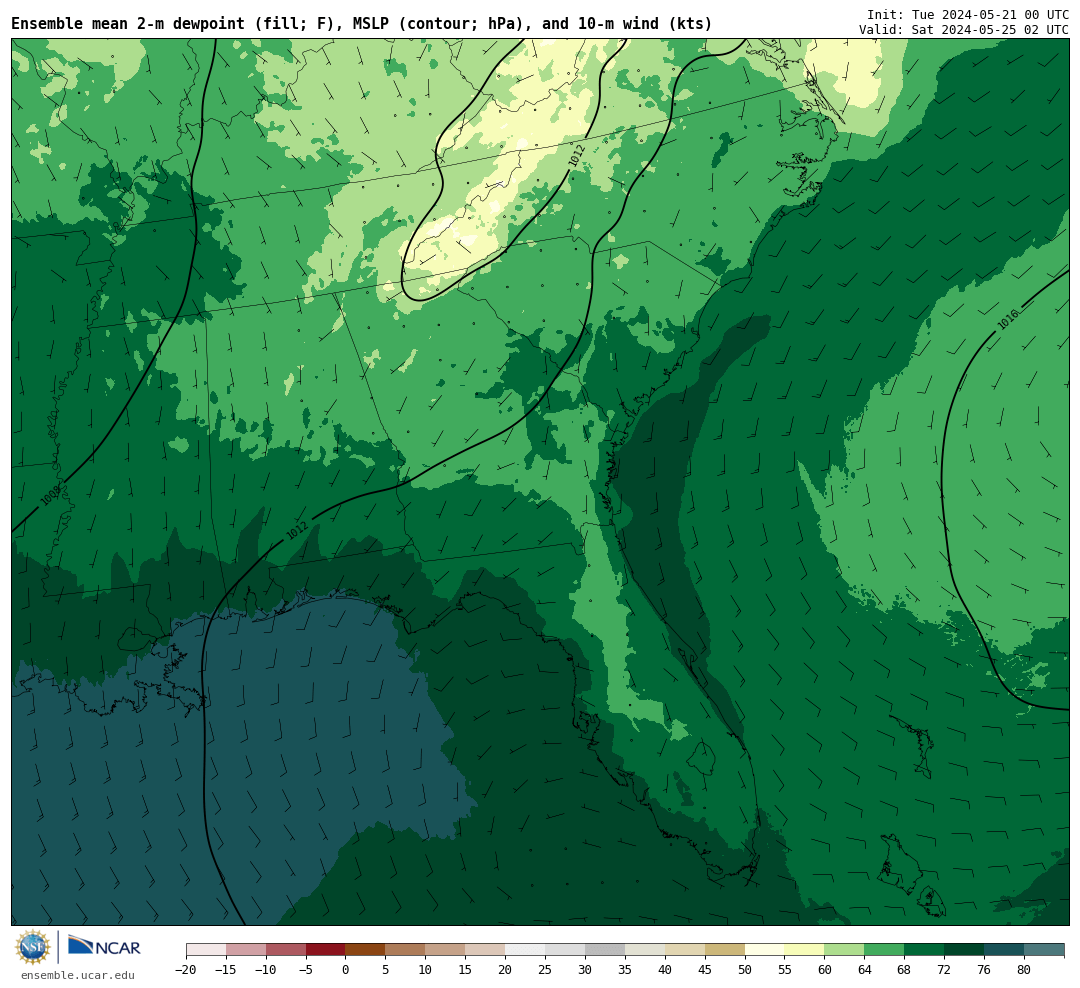The height and width of the screenshot is (988, 1080).
Task: Pick the gray 30 to 35 swatch
Action: point(605,950)
